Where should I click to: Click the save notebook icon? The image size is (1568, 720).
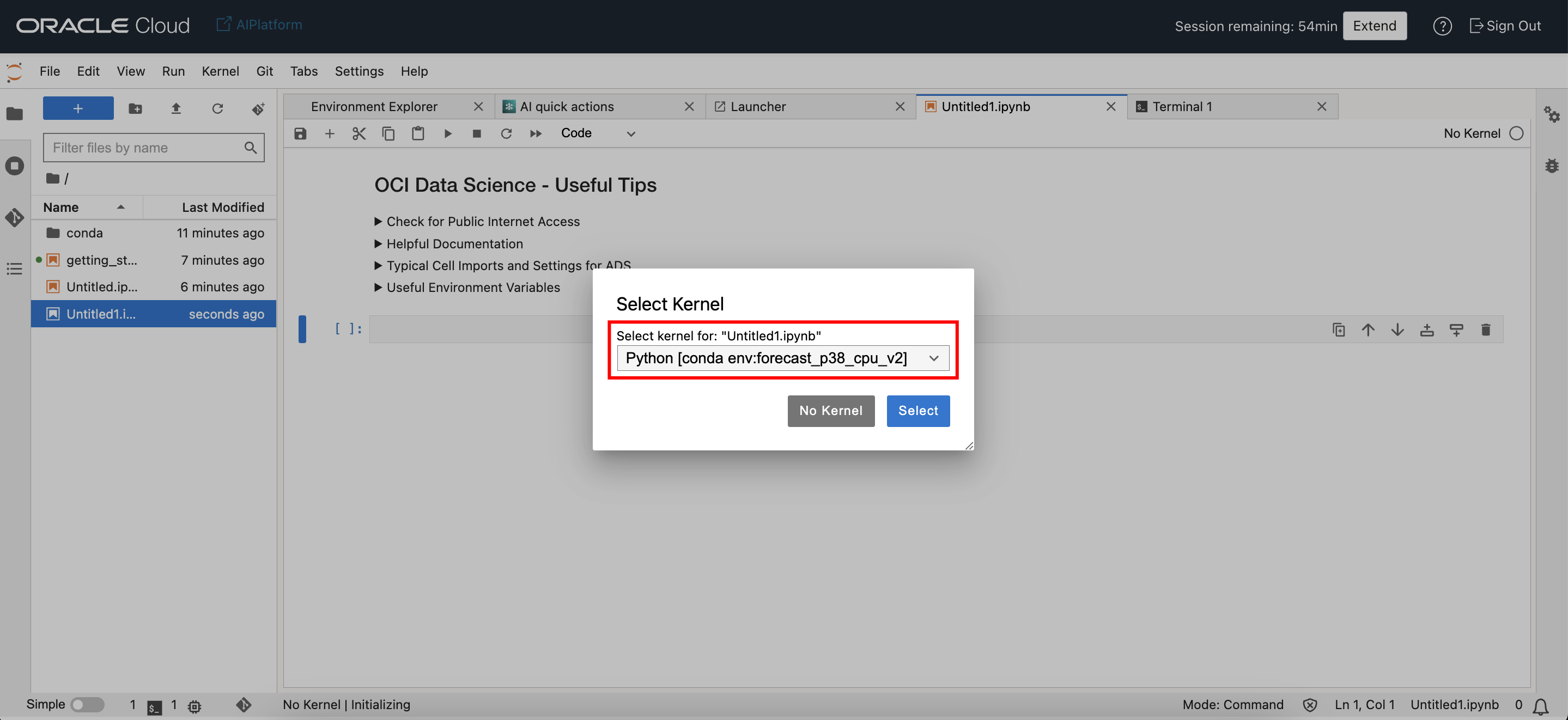(x=300, y=133)
